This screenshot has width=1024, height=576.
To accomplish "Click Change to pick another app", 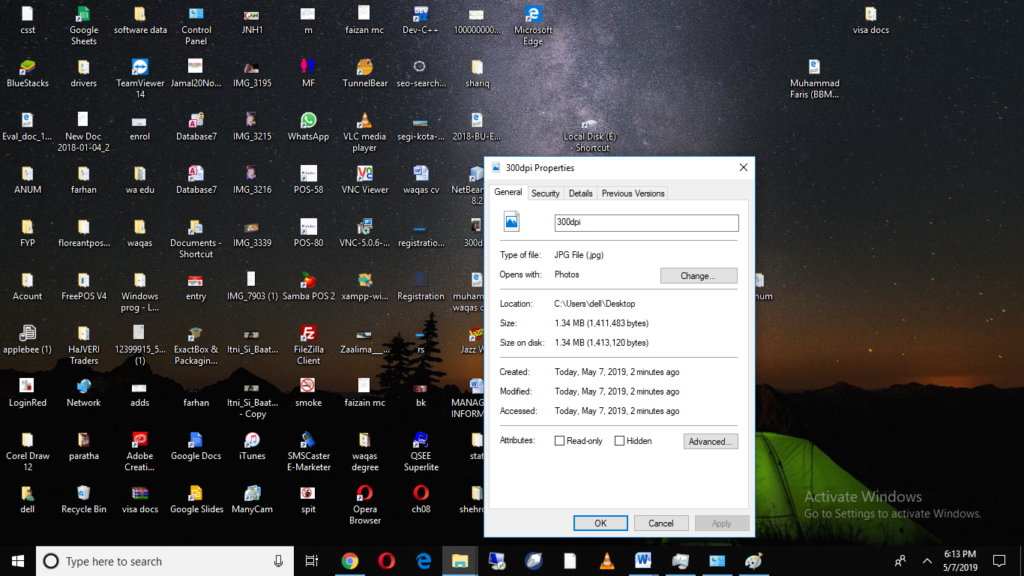I will pyautogui.click(x=698, y=276).
